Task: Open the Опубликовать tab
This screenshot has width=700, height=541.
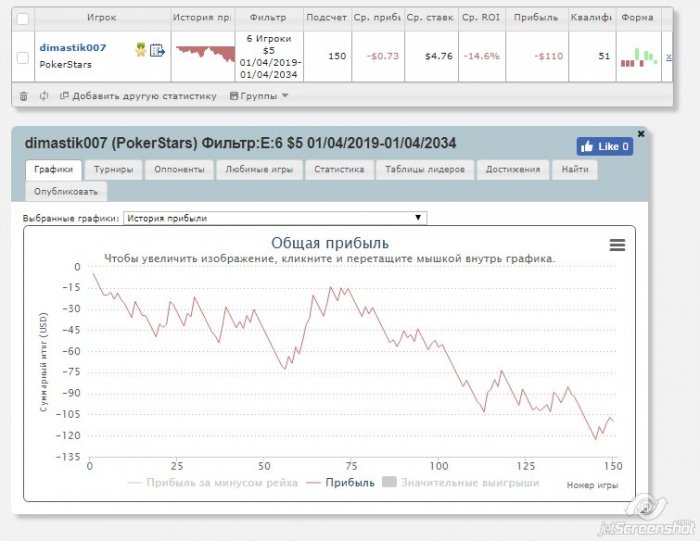Action: pyautogui.click(x=66, y=192)
